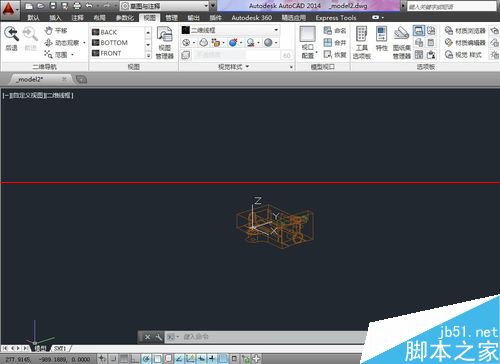500x364 pixels.
Task: Open the AutoCAD application menu button
Action: (x=9, y=9)
